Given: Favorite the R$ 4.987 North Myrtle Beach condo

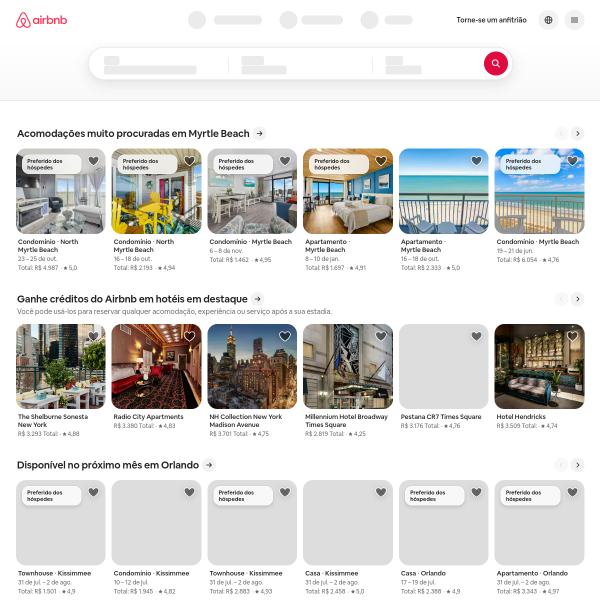Looking at the screenshot, I should click(93, 161).
